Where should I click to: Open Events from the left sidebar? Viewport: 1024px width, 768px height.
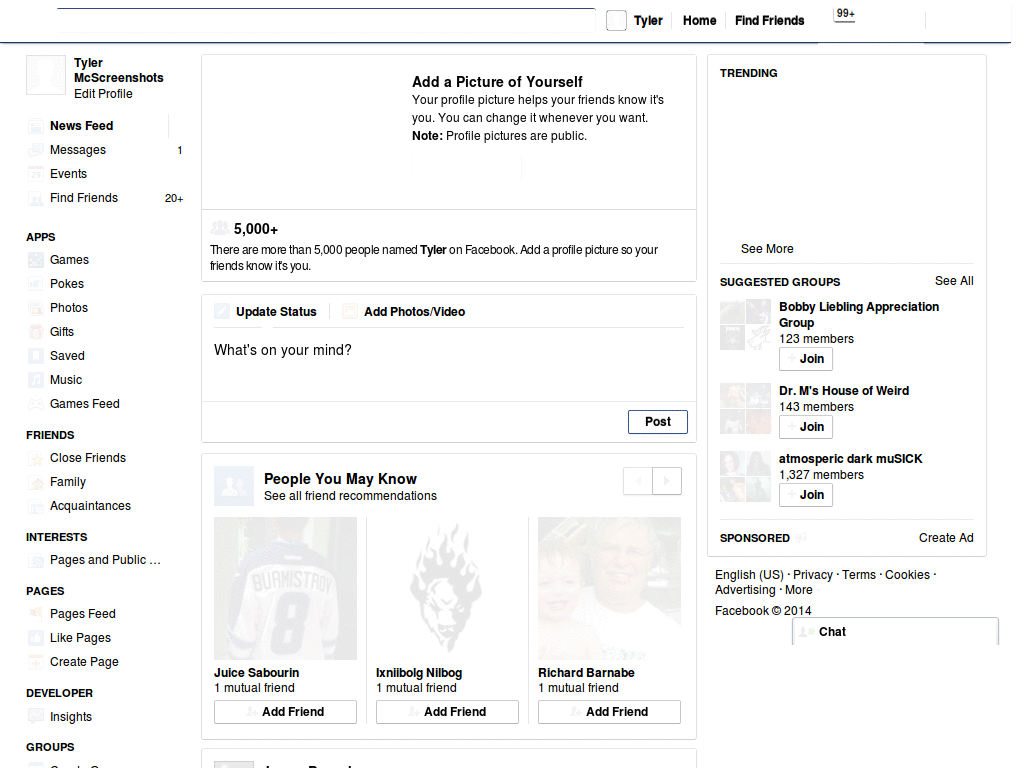click(x=66, y=174)
